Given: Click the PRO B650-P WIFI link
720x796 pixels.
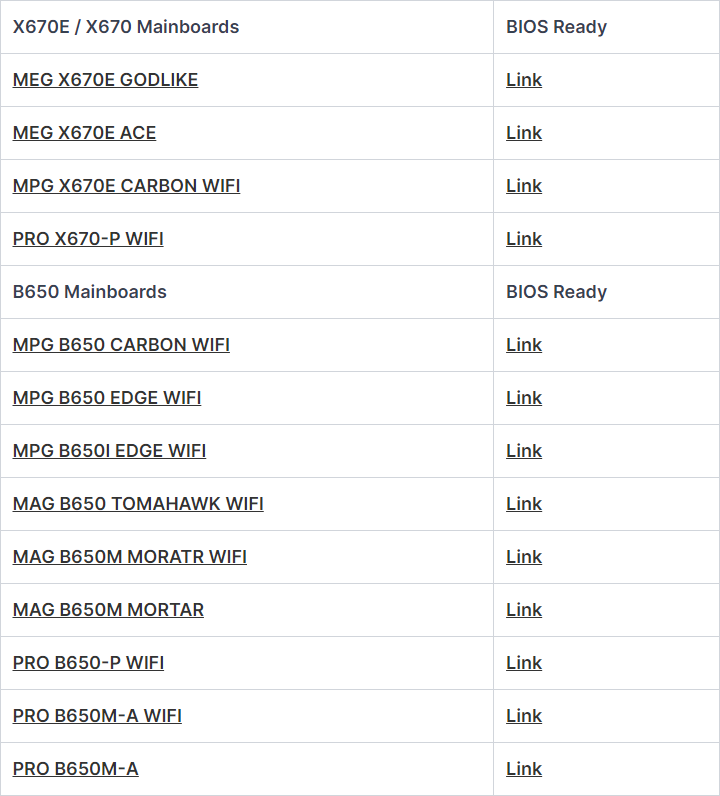Looking at the screenshot, I should coord(88,663).
